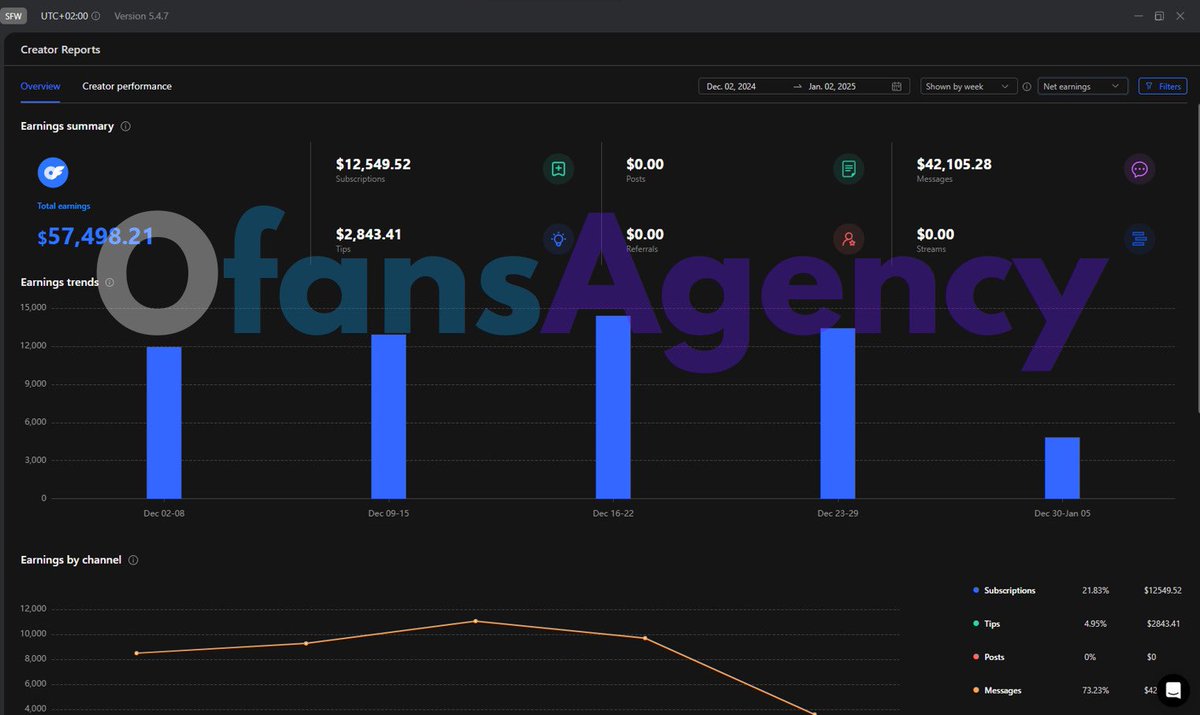This screenshot has width=1200, height=715.
Task: Toggle Tips legend entry
Action: (x=986, y=624)
